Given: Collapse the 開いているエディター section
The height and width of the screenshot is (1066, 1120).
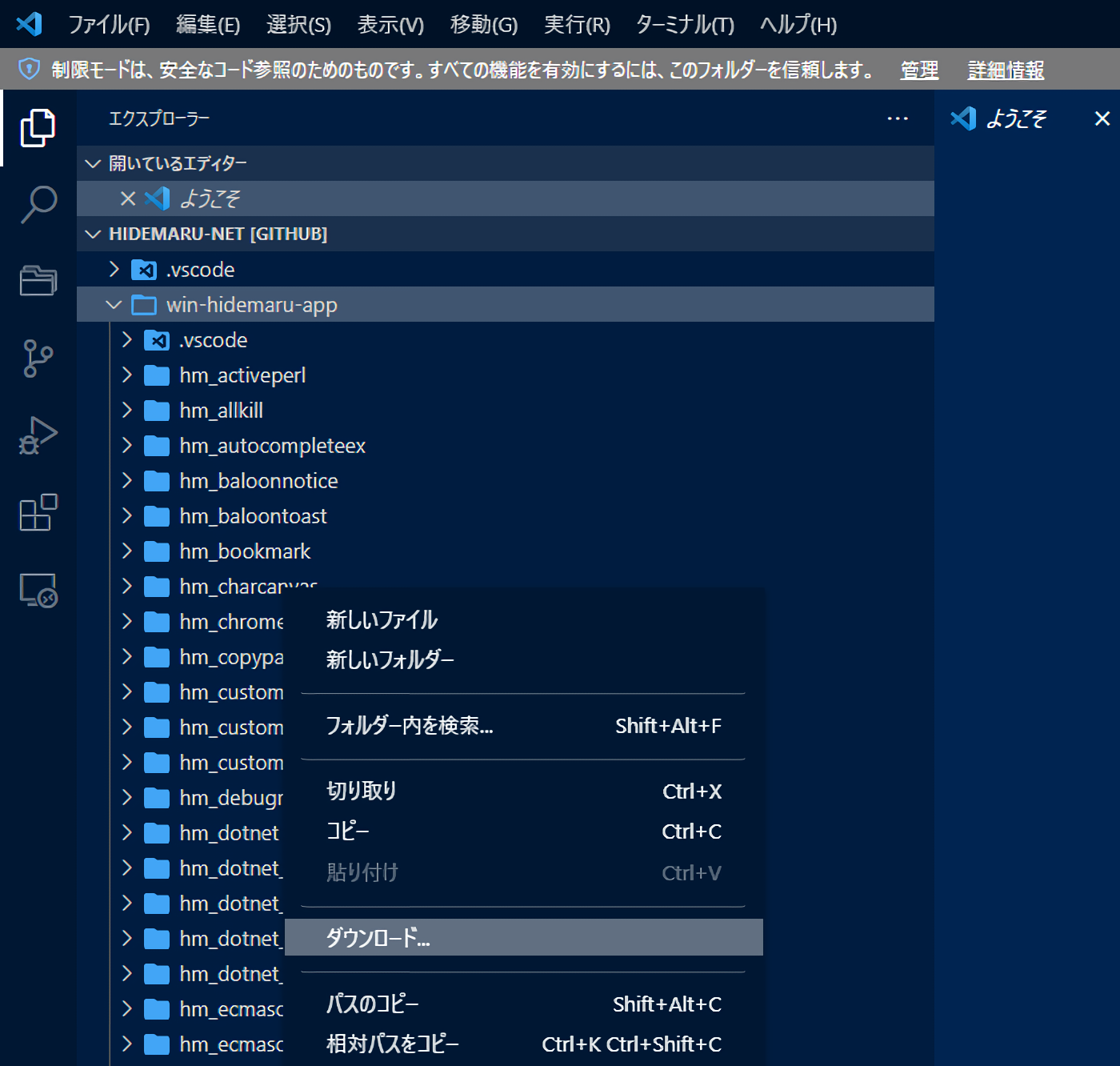Looking at the screenshot, I should click(94, 163).
